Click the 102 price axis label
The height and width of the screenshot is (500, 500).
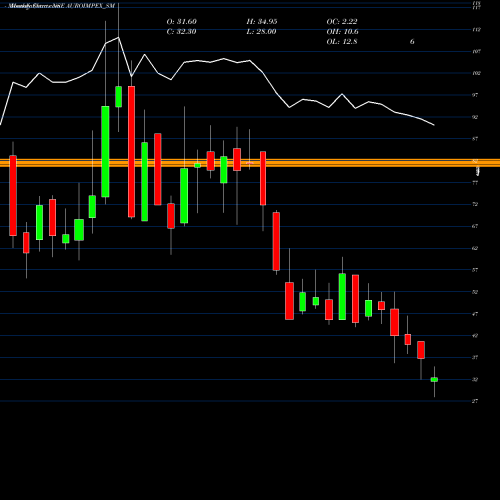(476, 73)
